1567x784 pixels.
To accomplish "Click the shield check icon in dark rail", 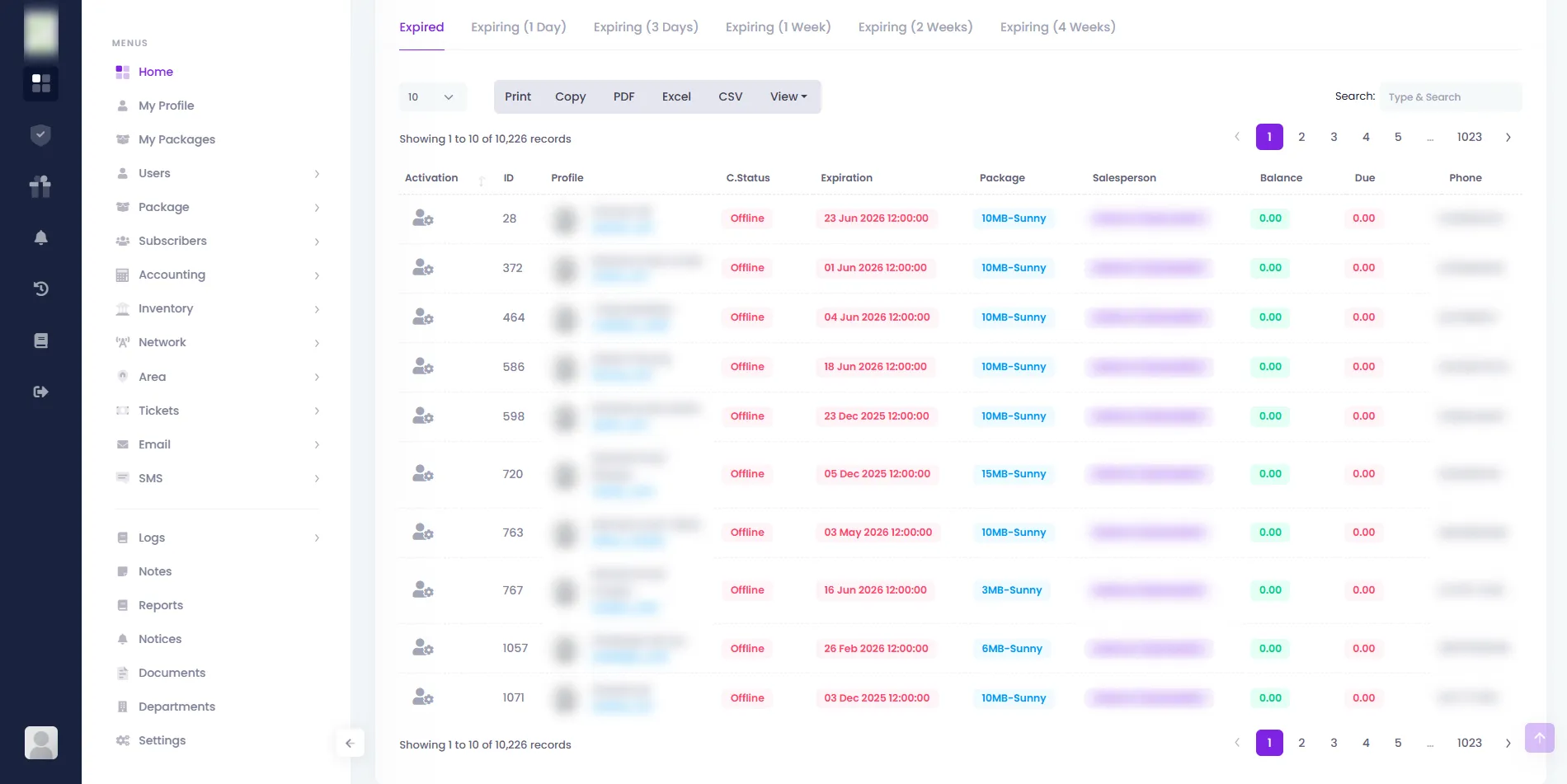I will coord(40,135).
